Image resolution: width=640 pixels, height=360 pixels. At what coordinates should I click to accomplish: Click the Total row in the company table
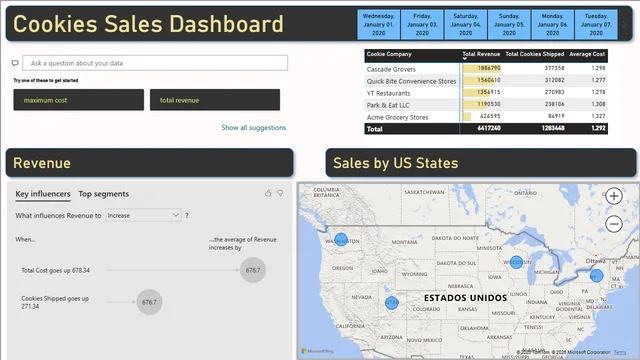coord(486,129)
